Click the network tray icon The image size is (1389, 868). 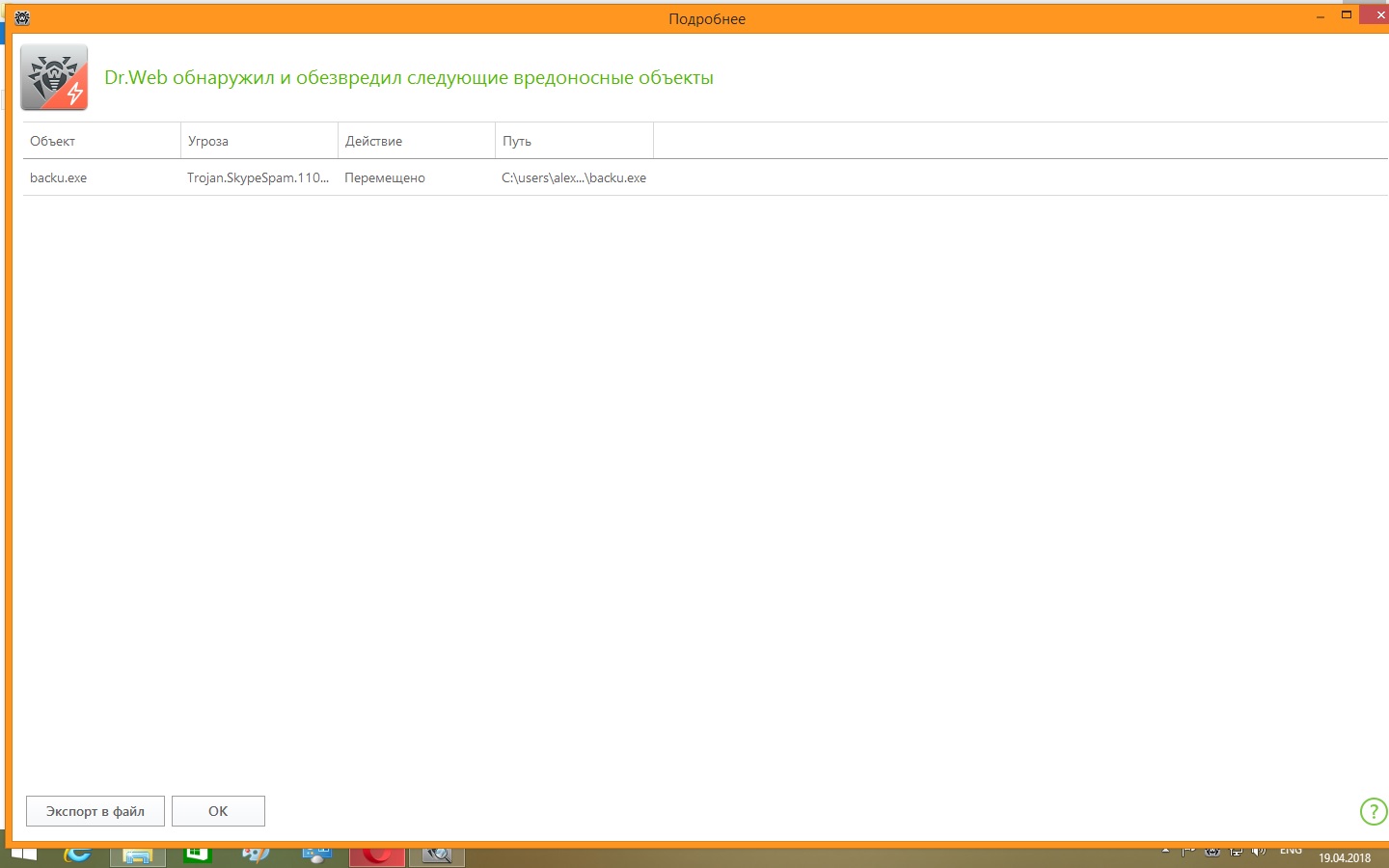click(x=1236, y=852)
